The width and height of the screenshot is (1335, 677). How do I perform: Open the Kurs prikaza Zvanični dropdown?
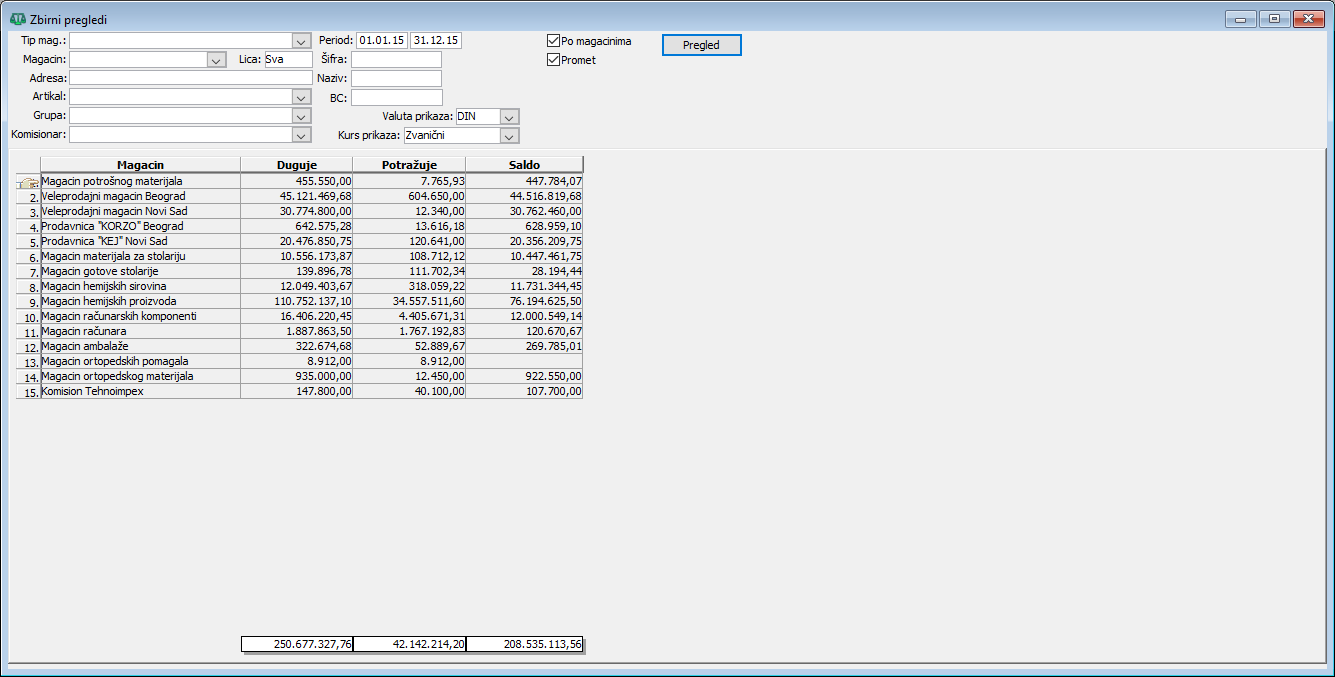tap(509, 136)
